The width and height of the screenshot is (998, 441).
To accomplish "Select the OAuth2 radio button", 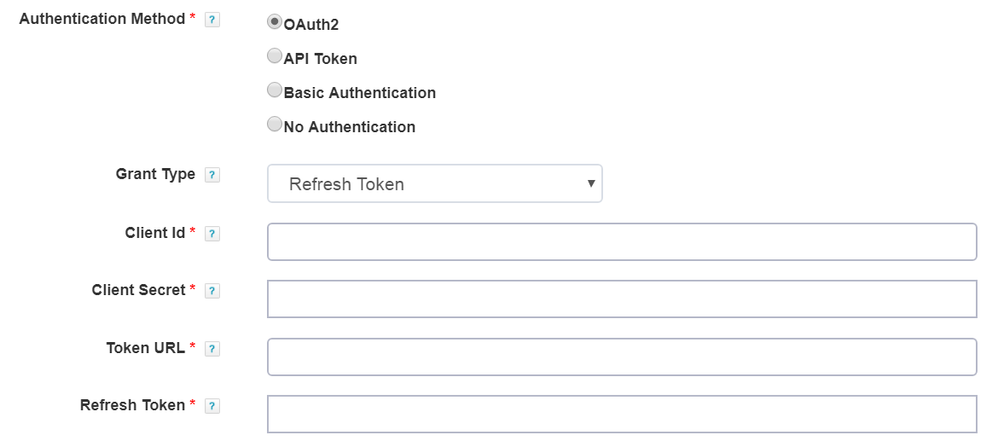I will [275, 22].
